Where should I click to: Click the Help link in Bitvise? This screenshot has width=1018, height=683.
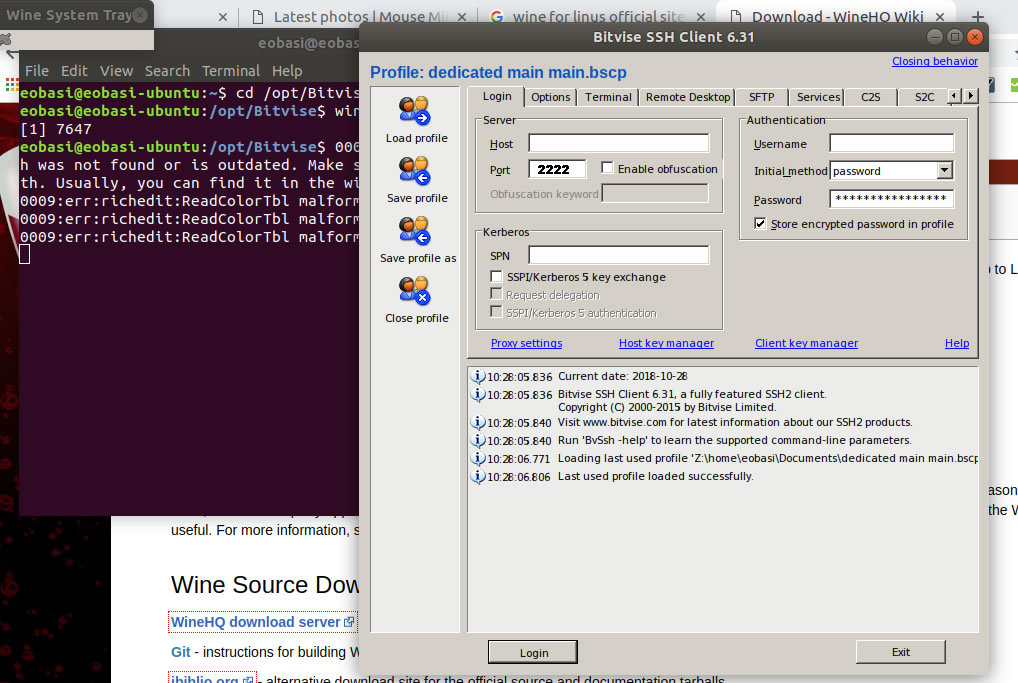956,343
